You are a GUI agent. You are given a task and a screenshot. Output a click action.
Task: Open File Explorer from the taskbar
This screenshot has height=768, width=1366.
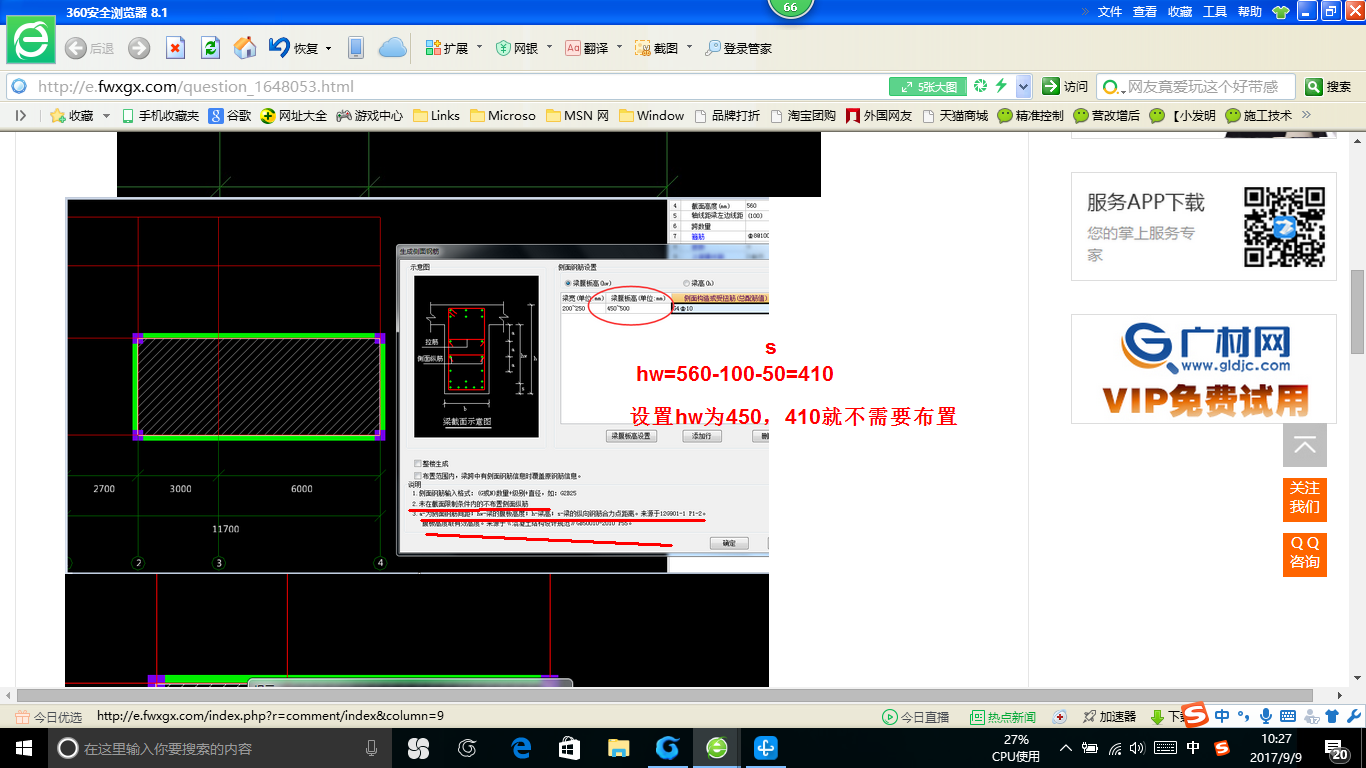(x=619, y=748)
